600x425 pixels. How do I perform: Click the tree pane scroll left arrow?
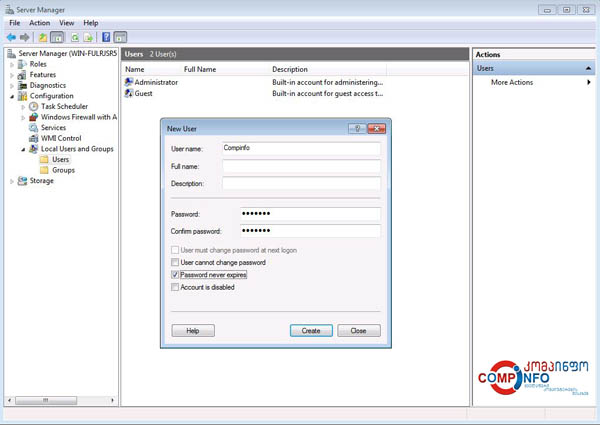click(10, 400)
